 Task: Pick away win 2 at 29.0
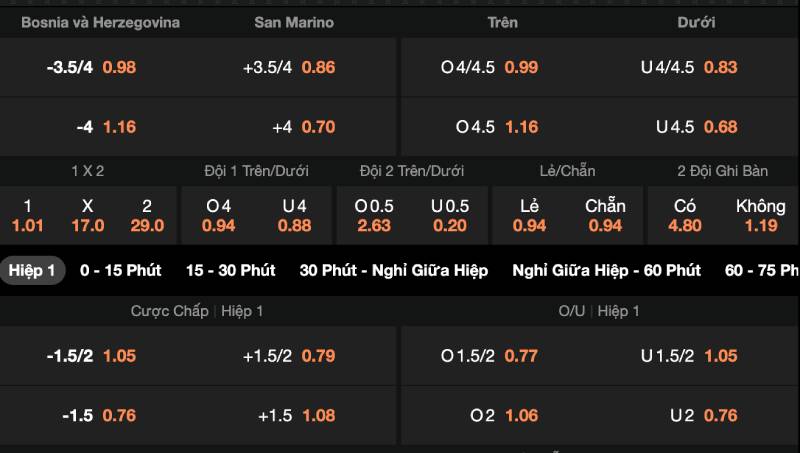click(147, 215)
